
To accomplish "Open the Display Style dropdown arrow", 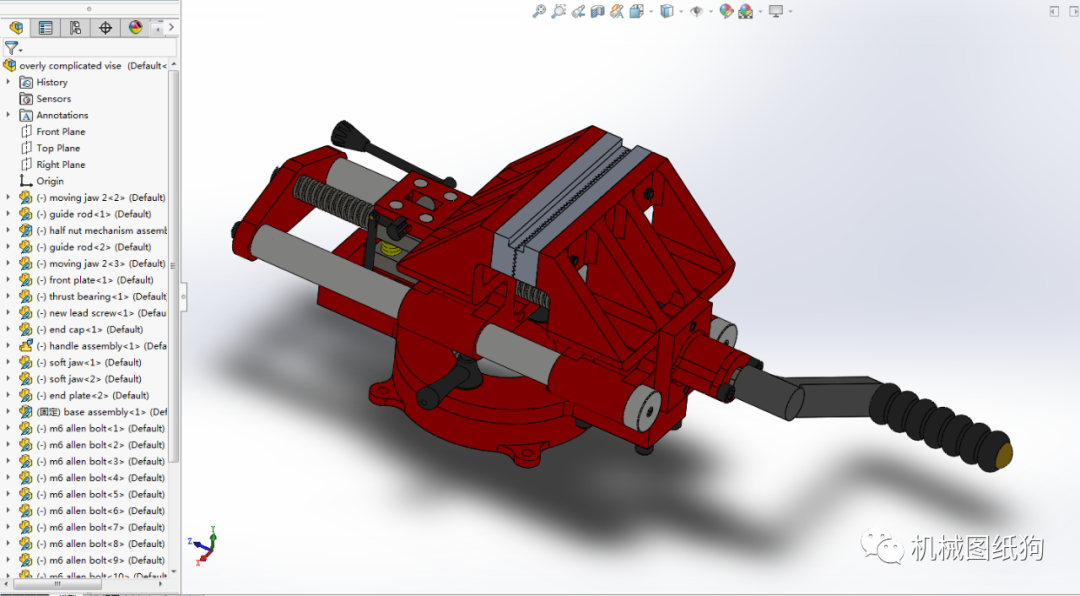I will click(x=681, y=10).
